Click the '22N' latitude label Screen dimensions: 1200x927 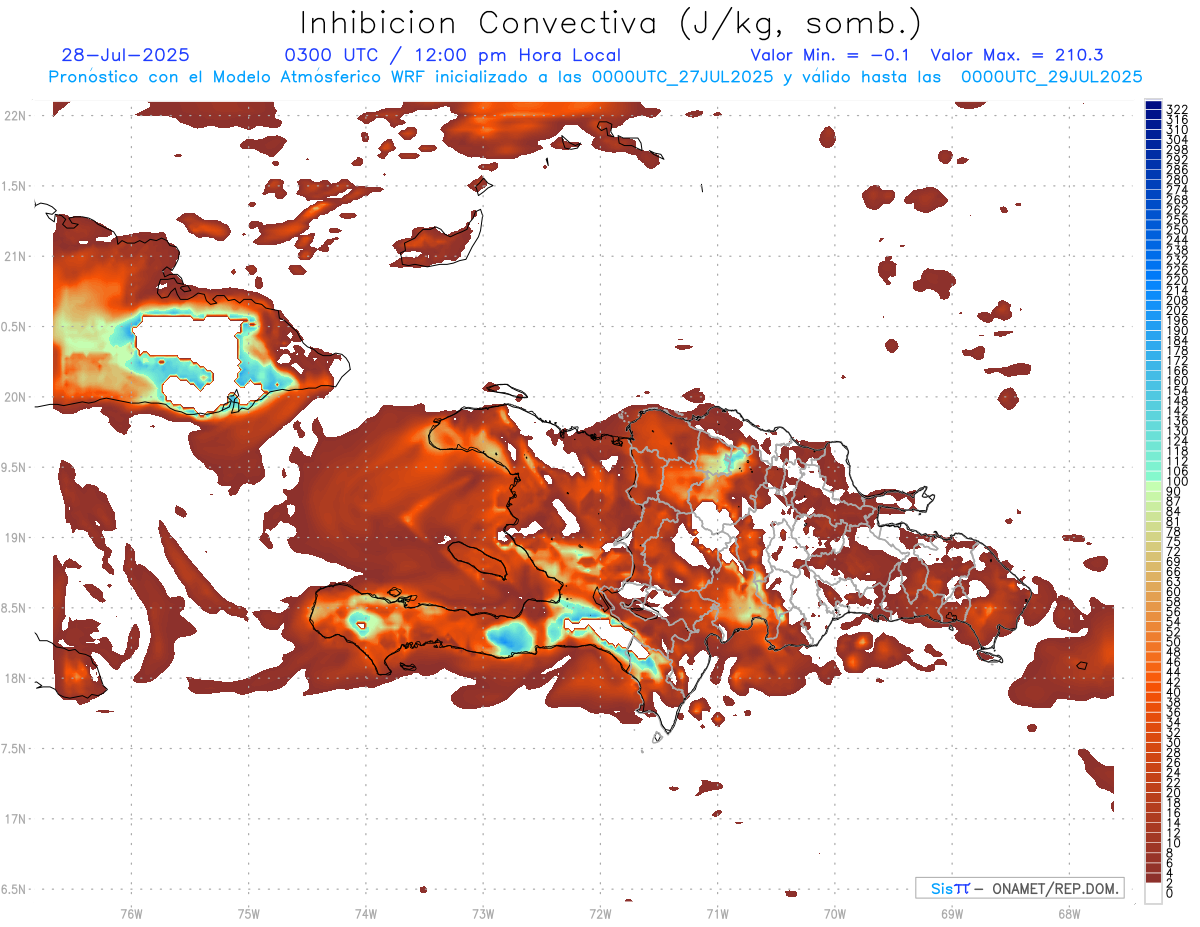coord(15,116)
